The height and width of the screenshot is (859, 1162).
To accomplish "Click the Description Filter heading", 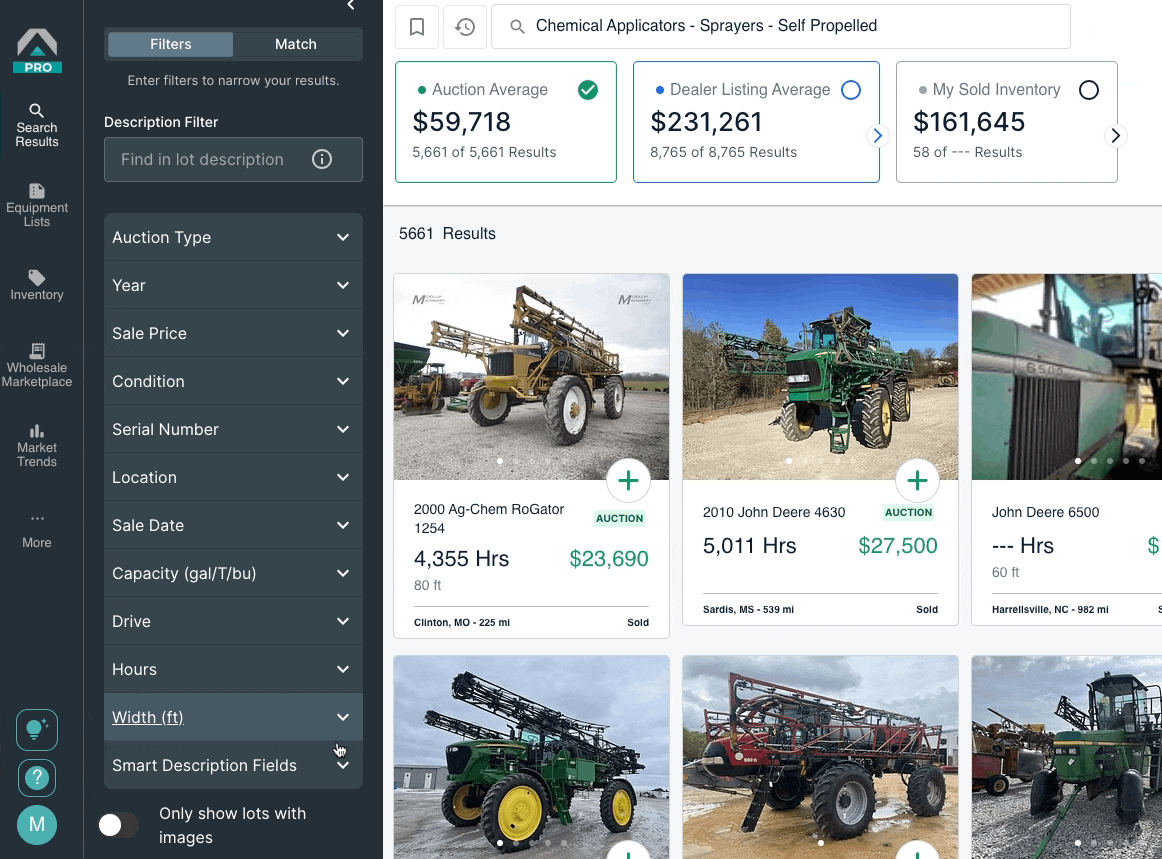I will point(161,122).
